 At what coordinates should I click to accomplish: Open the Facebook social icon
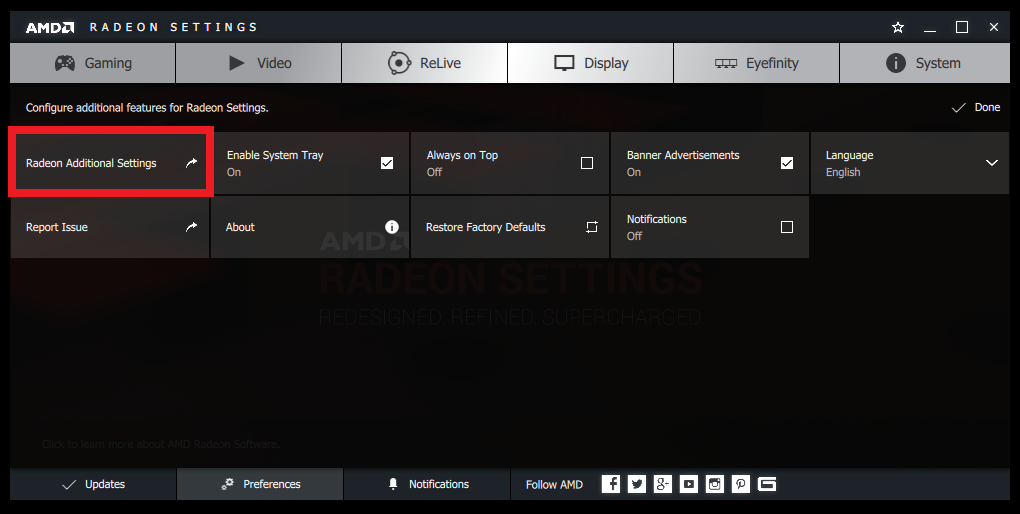611,484
